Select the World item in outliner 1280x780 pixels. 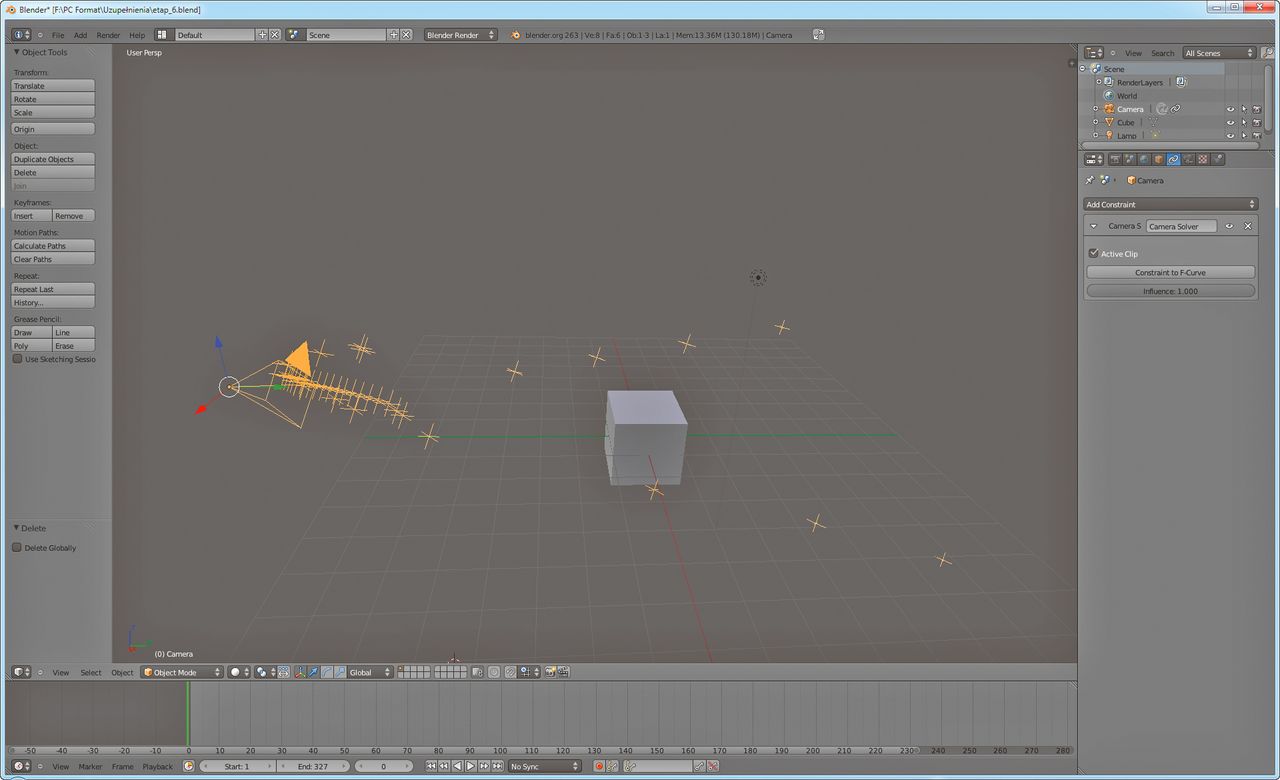coord(1127,96)
